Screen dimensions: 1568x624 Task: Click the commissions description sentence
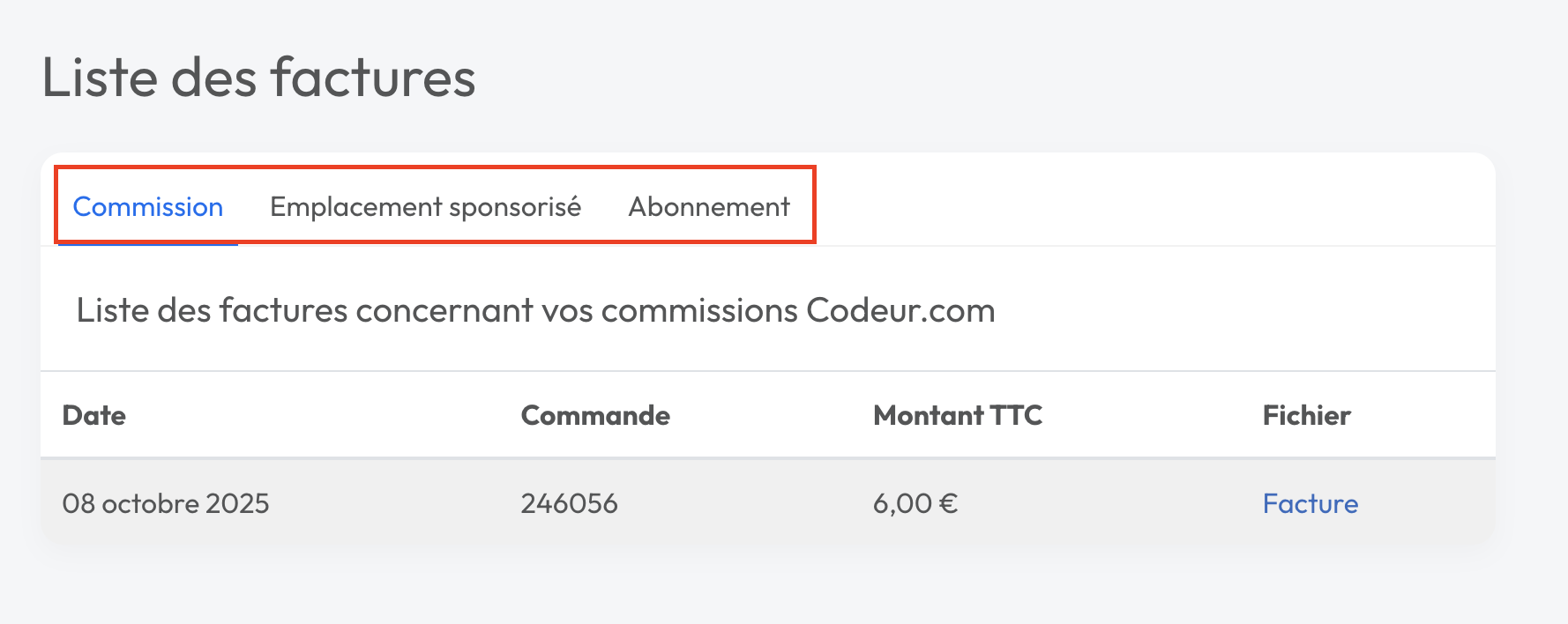(535, 310)
